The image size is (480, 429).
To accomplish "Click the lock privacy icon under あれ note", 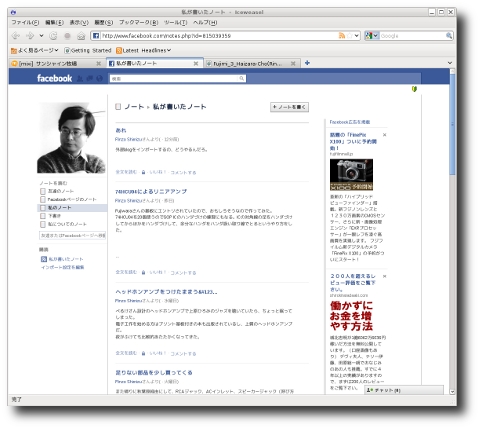I will tap(143, 172).
